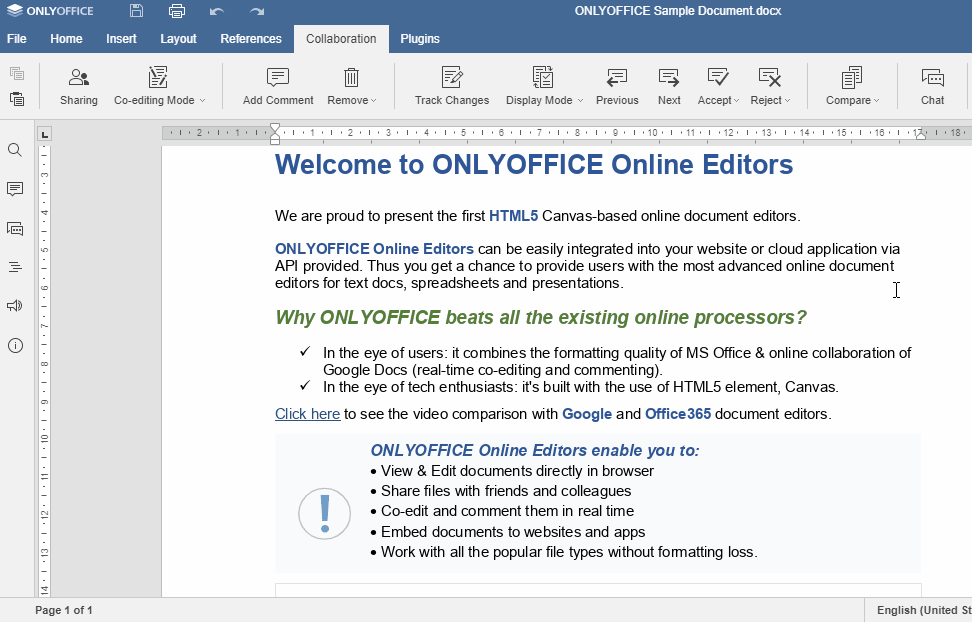
Task: Expand the Accept dropdown arrow
Action: (736, 100)
